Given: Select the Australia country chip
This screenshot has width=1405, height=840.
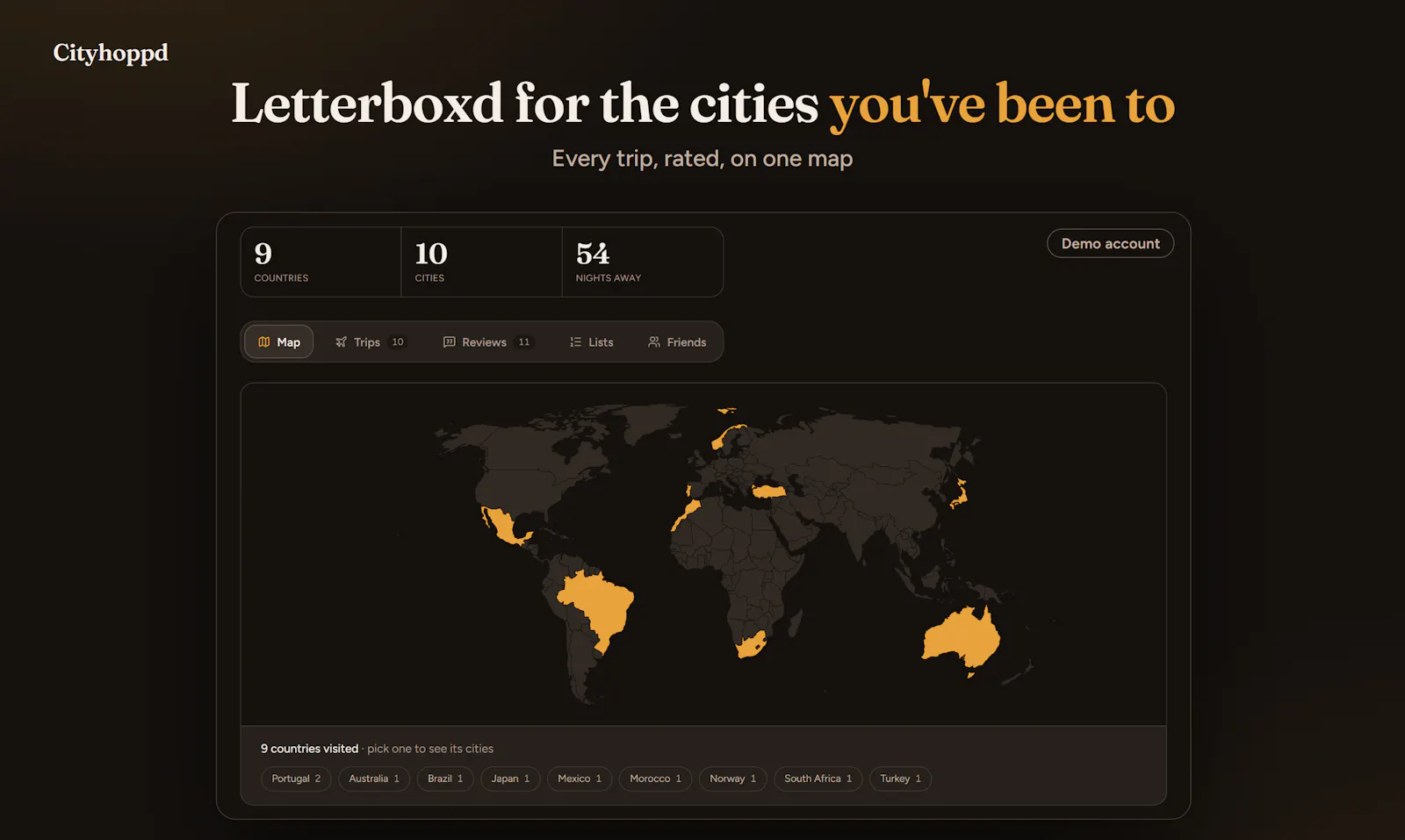Looking at the screenshot, I should click(374, 779).
